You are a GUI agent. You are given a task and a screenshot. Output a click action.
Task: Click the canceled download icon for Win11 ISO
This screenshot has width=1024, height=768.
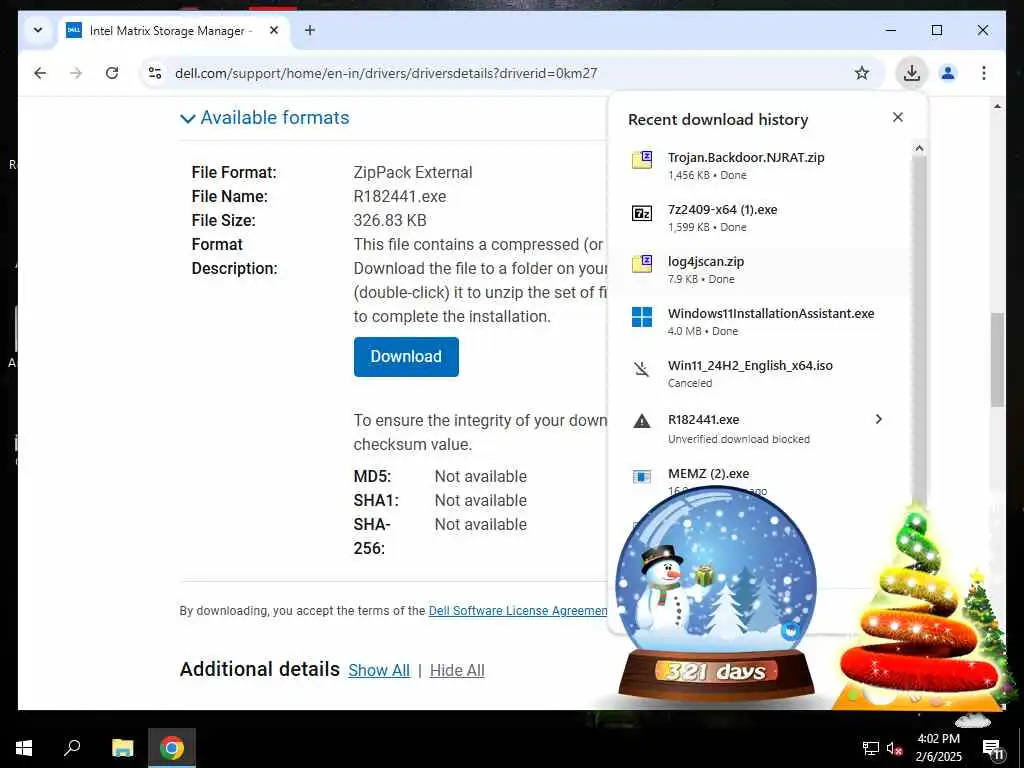(642, 369)
